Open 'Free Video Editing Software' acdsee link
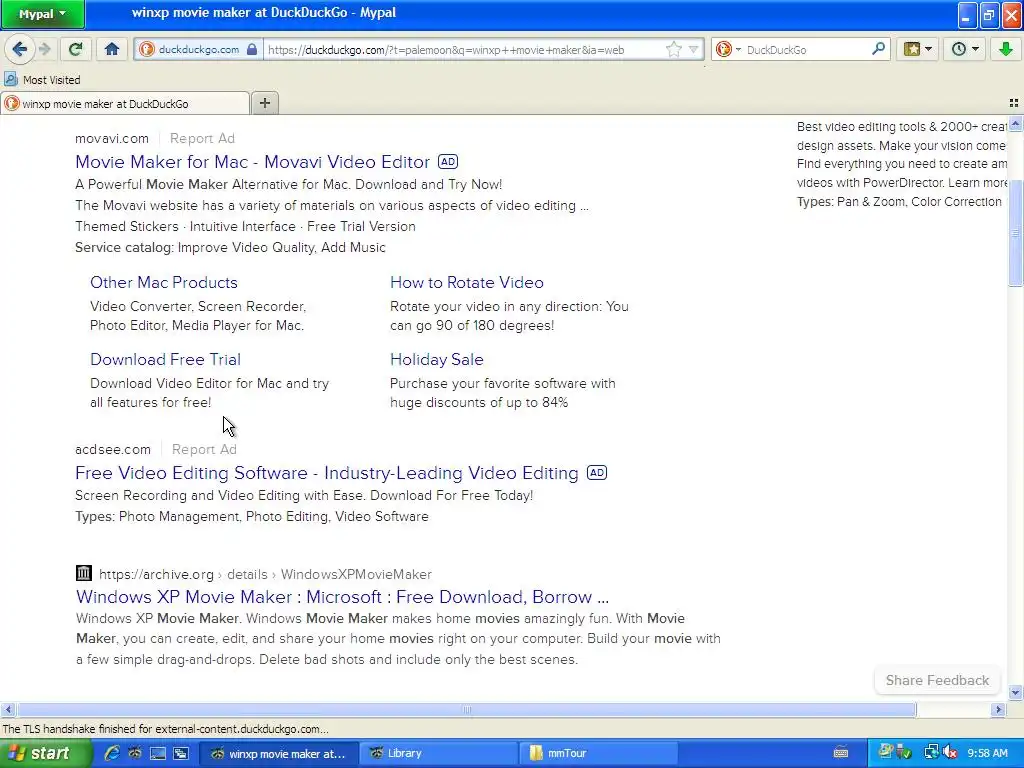The image size is (1024, 768). coord(327,473)
